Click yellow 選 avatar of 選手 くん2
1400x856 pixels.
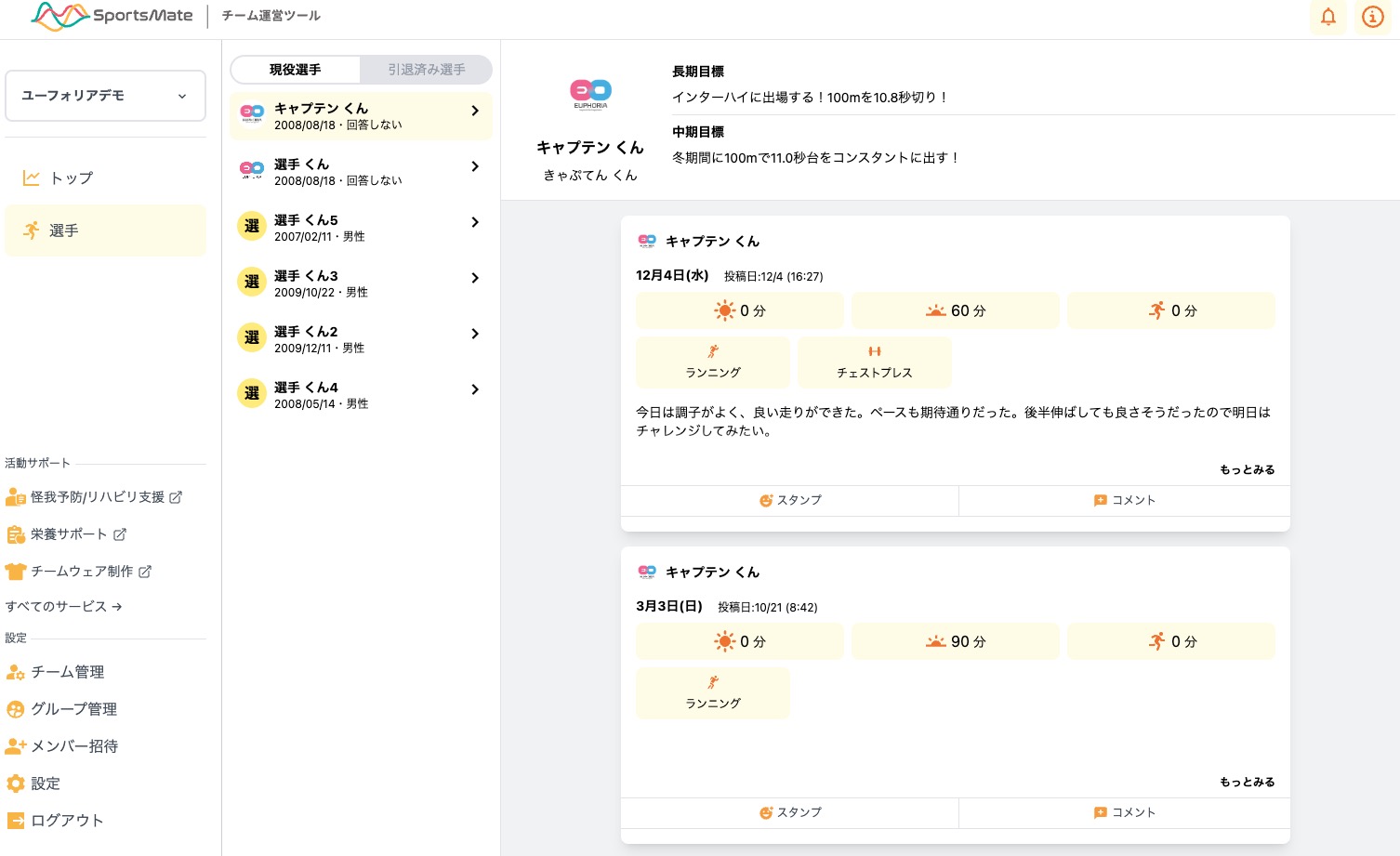pos(252,337)
